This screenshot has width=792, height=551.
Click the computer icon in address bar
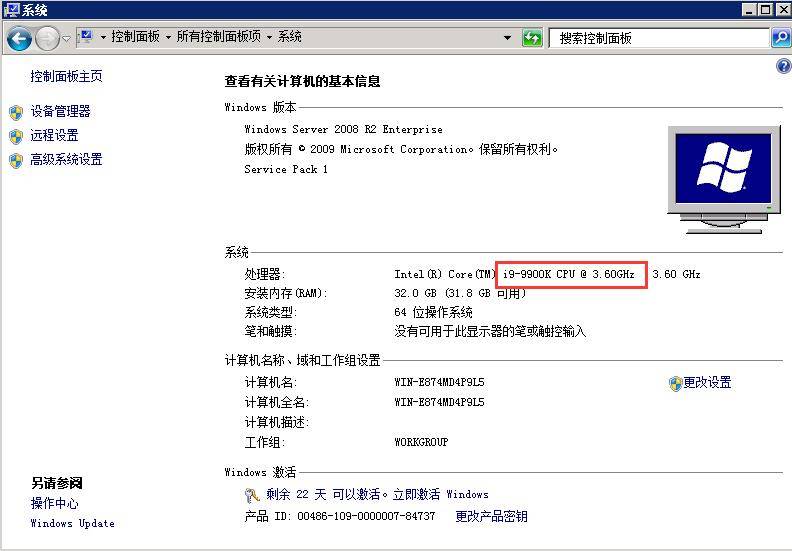[87, 36]
